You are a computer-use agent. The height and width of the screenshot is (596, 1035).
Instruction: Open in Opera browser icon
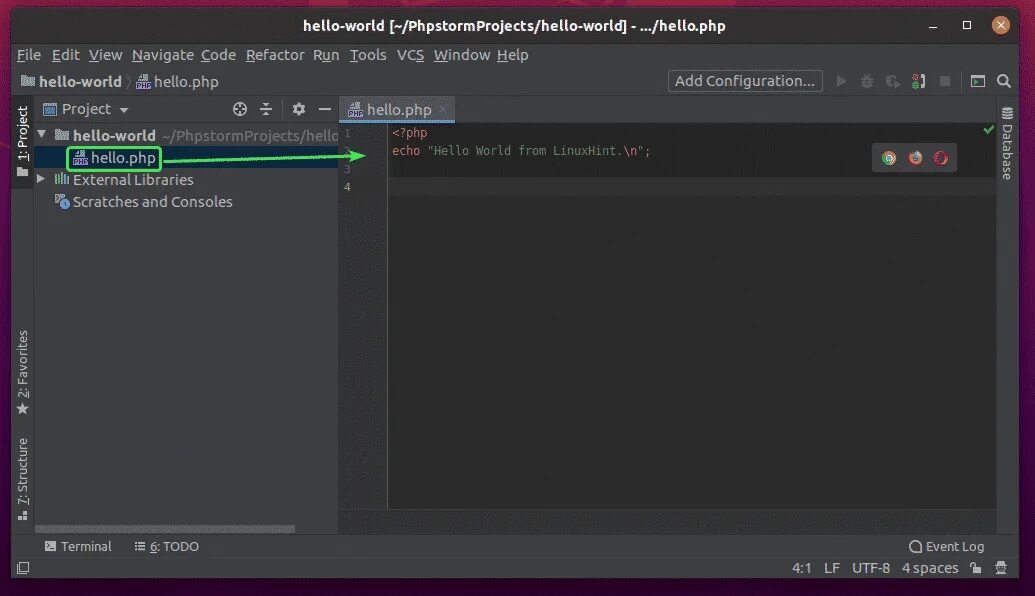click(941, 158)
